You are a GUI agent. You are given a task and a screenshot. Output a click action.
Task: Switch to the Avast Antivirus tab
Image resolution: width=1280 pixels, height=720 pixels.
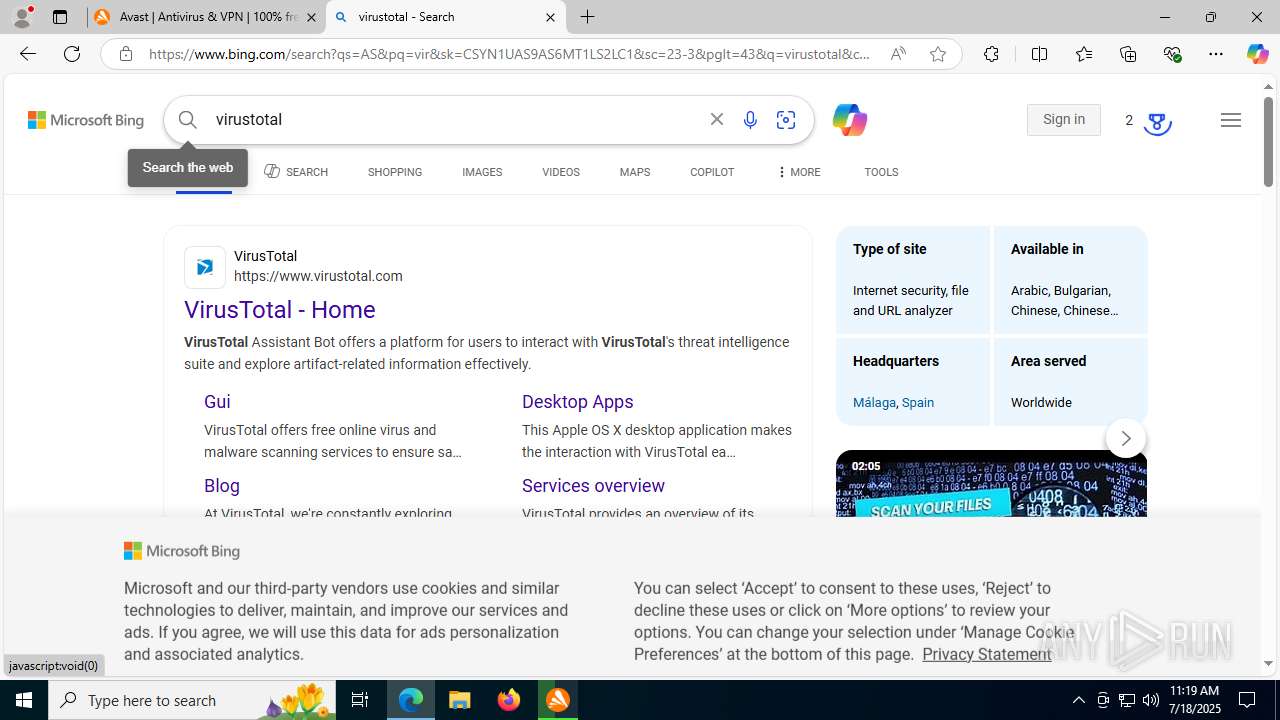pos(205,17)
